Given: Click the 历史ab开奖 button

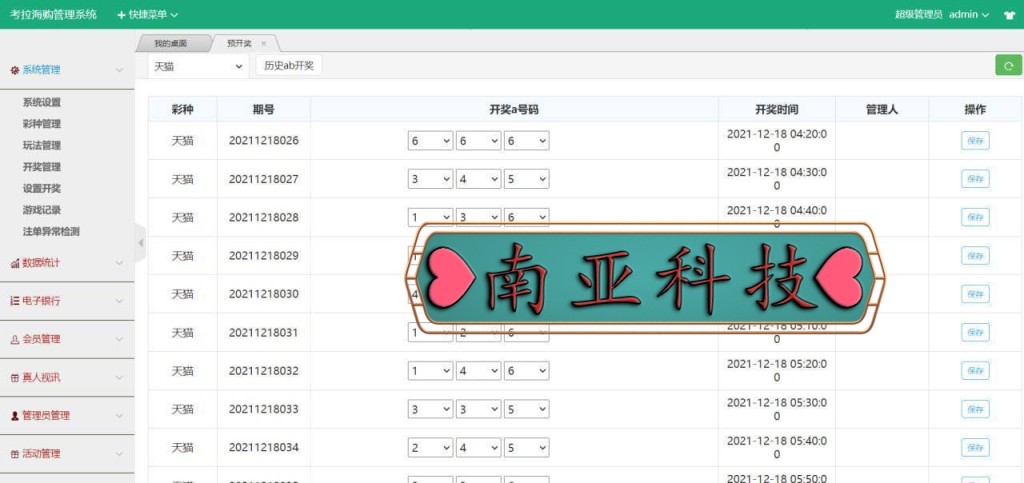Looking at the screenshot, I should (x=289, y=66).
